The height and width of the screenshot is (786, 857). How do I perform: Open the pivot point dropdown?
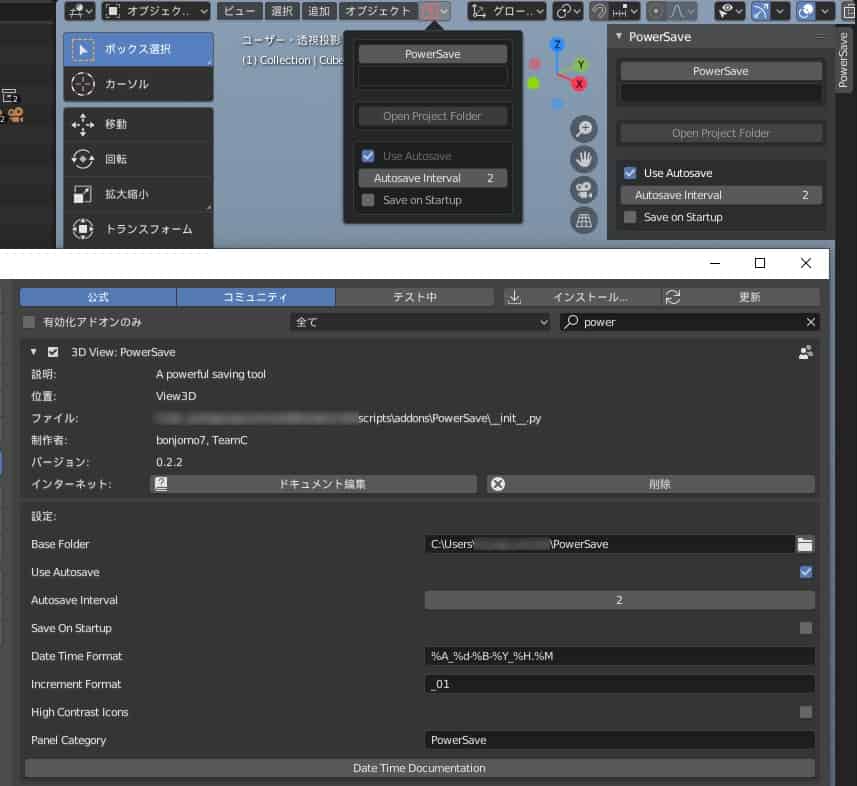pyautogui.click(x=568, y=11)
